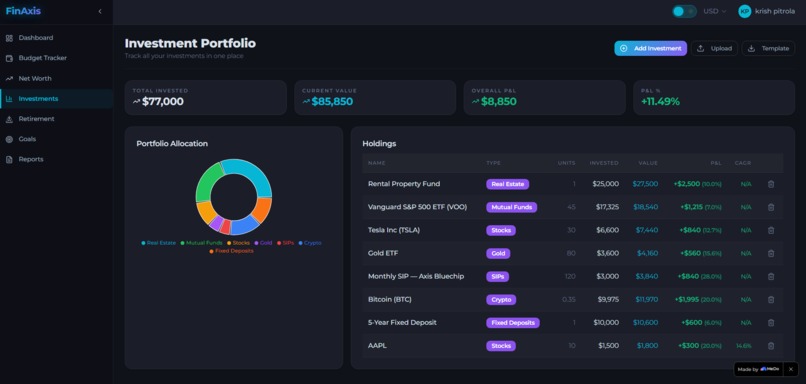Click the NAME column header
This screenshot has height=384, width=806.
[376, 163]
